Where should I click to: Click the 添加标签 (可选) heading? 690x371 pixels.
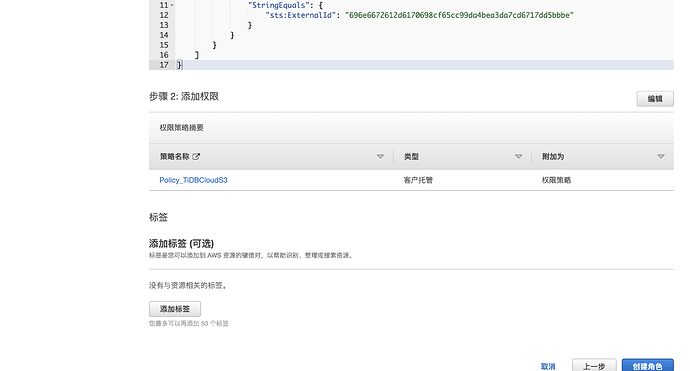[x=181, y=243]
